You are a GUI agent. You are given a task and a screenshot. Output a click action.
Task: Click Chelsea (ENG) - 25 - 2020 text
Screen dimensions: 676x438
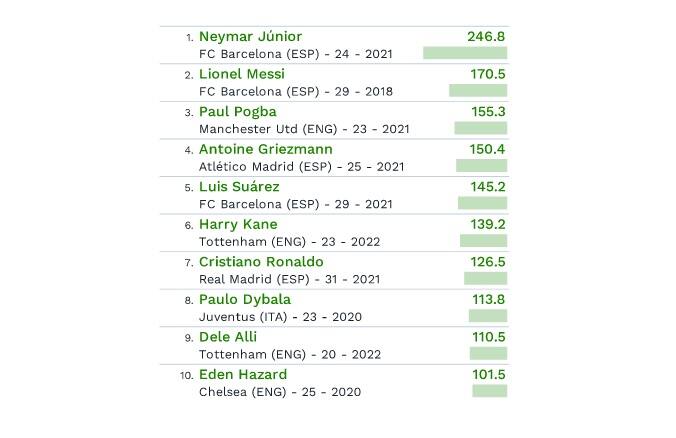click(x=280, y=392)
